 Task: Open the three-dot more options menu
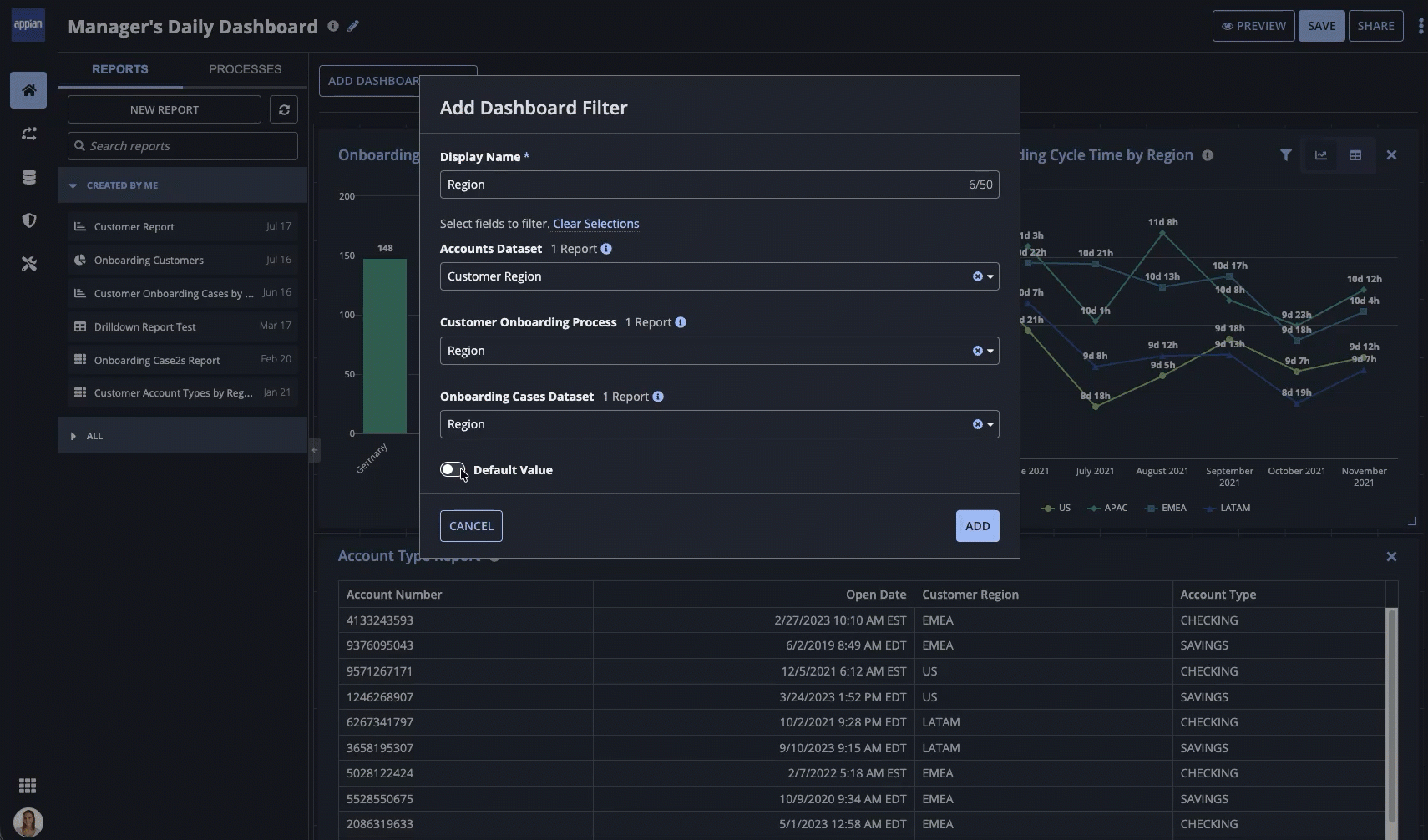[1420, 26]
